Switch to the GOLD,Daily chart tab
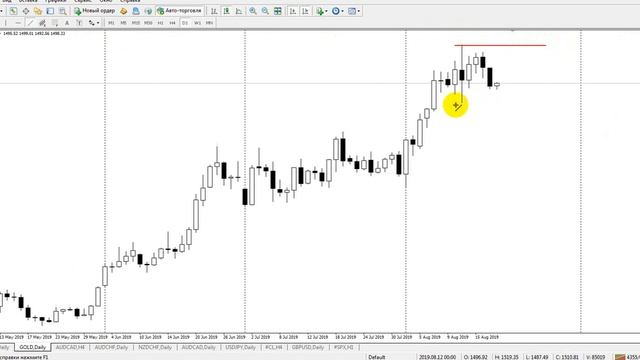The image size is (640, 360). click(32, 347)
